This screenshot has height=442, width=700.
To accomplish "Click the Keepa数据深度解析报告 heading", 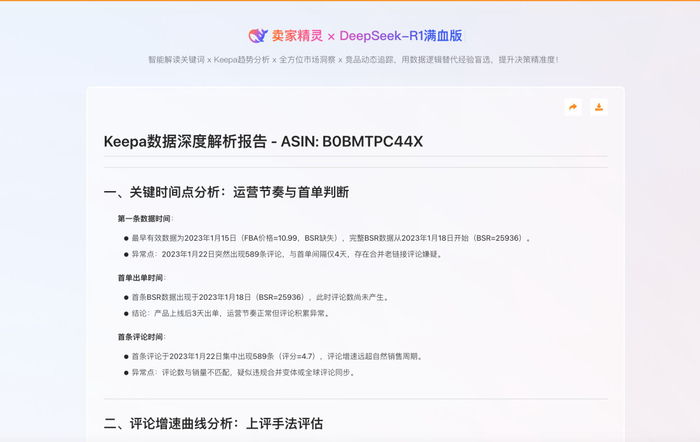I will coord(263,142).
